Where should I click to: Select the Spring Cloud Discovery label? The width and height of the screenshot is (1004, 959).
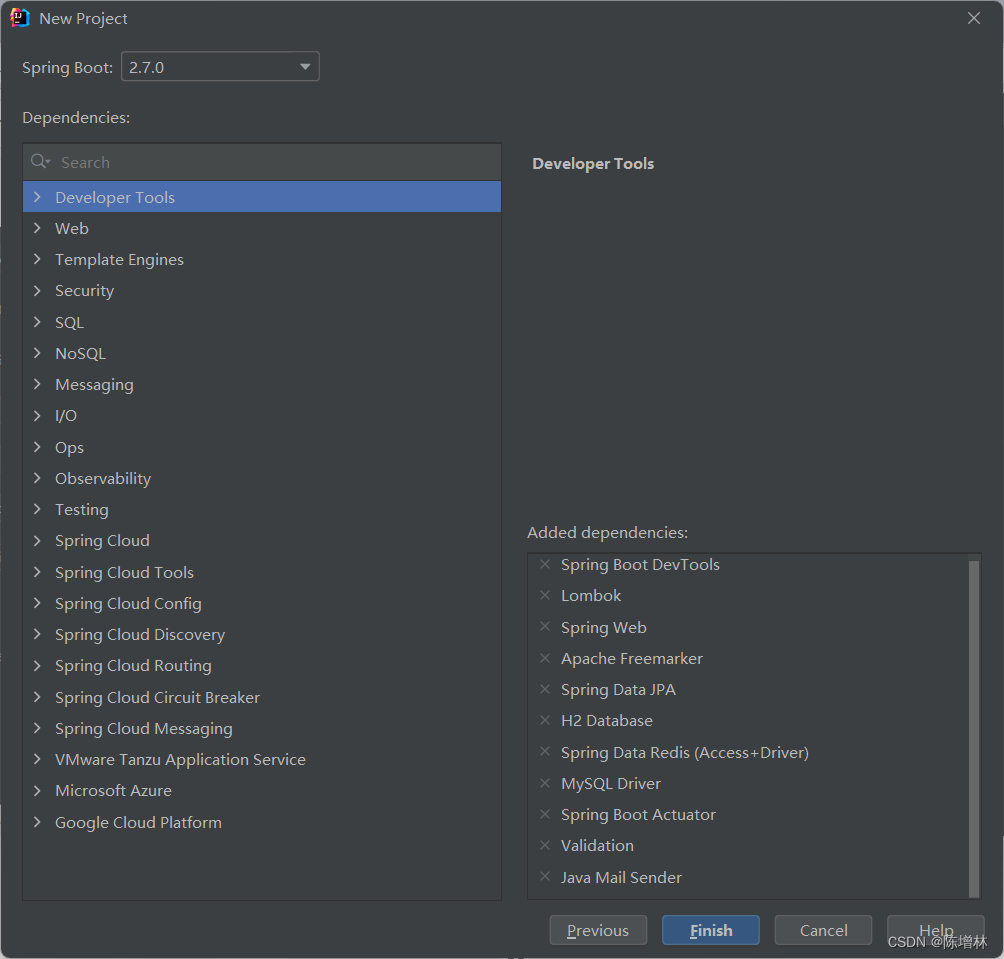(x=140, y=635)
